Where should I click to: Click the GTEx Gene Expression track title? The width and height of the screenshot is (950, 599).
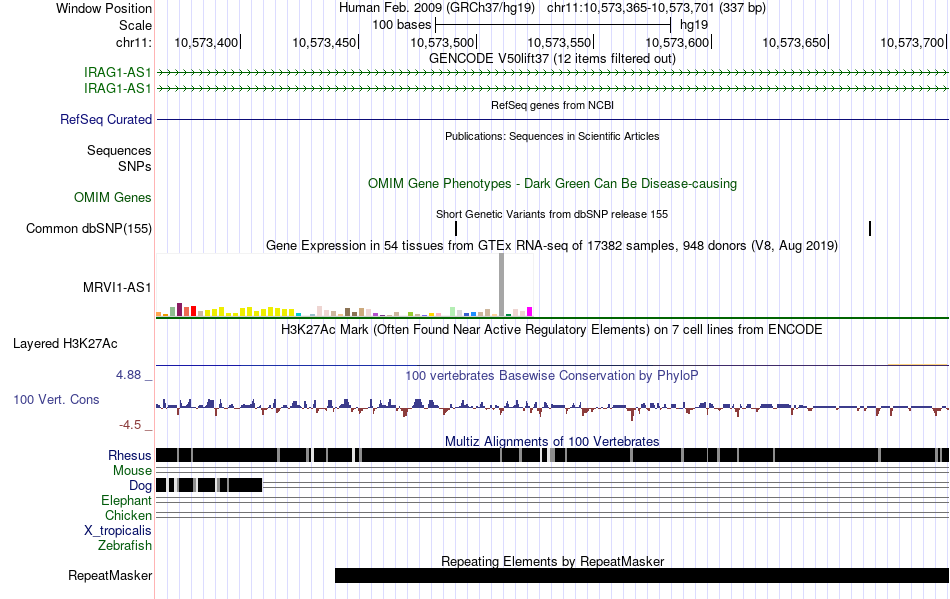coord(552,246)
